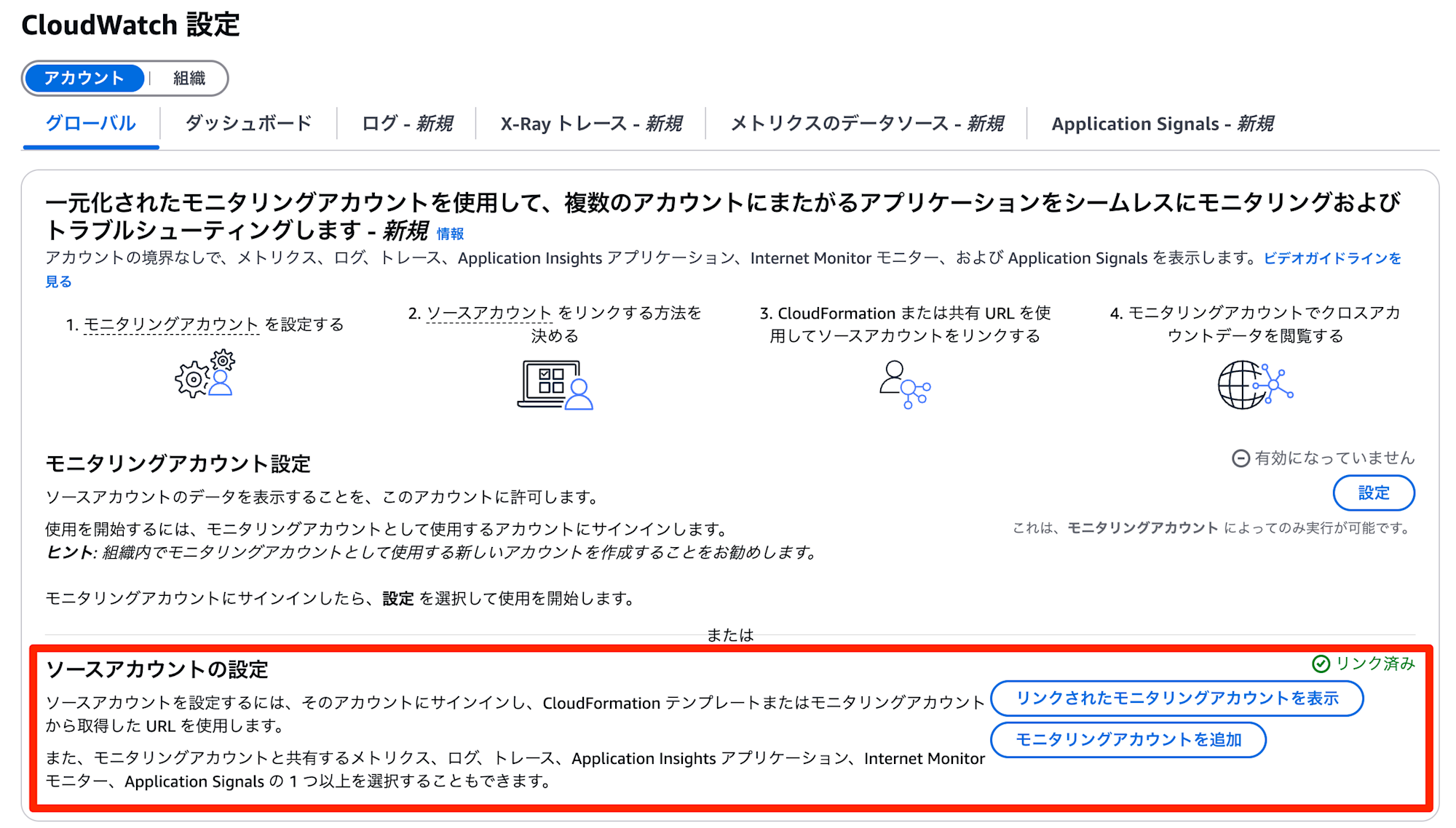The height and width of the screenshot is (828, 1456).
Task: Select the アカウント segment toggle
Action: tap(84, 78)
